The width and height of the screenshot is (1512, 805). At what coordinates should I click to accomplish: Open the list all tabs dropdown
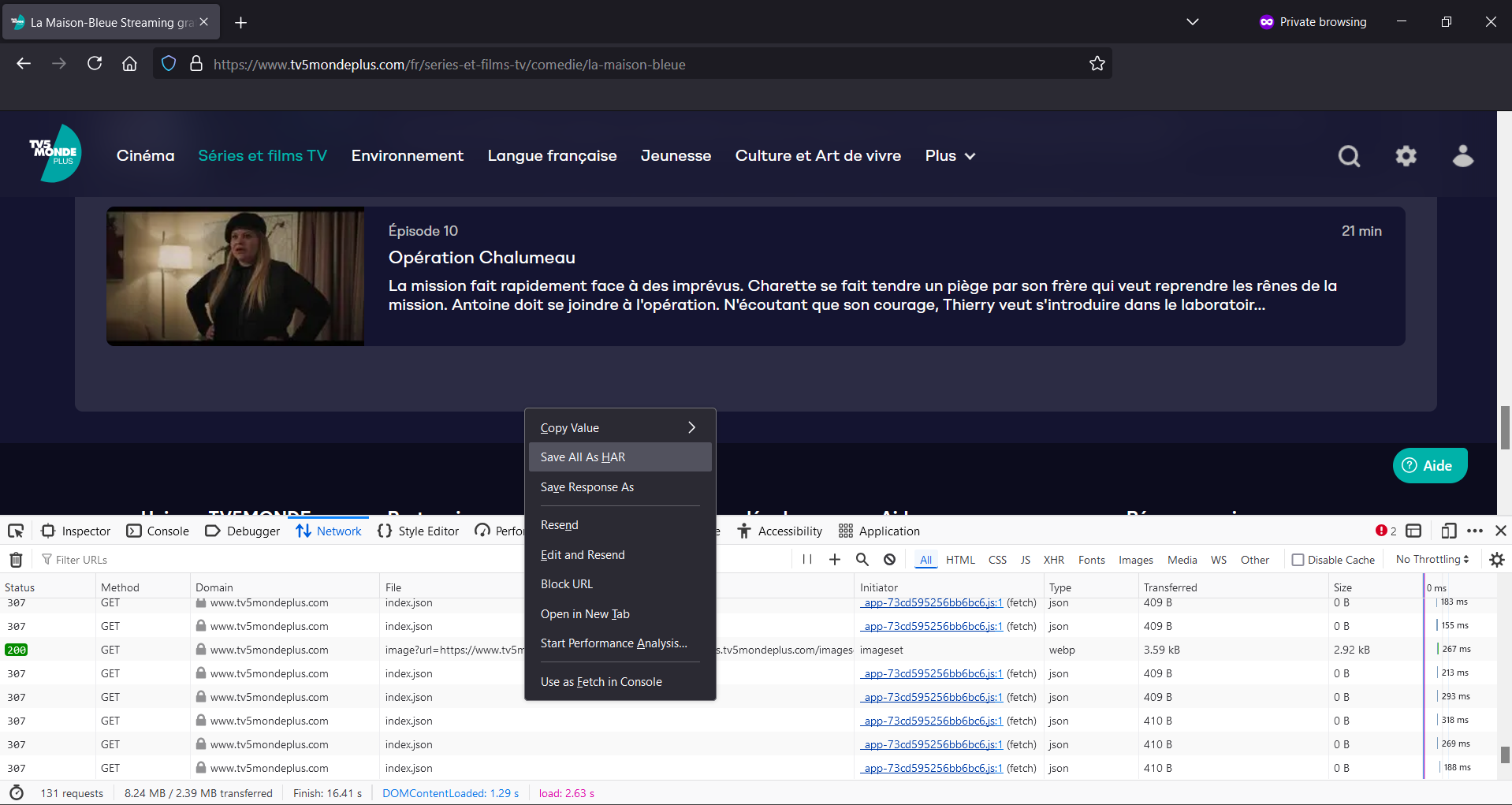click(1192, 22)
